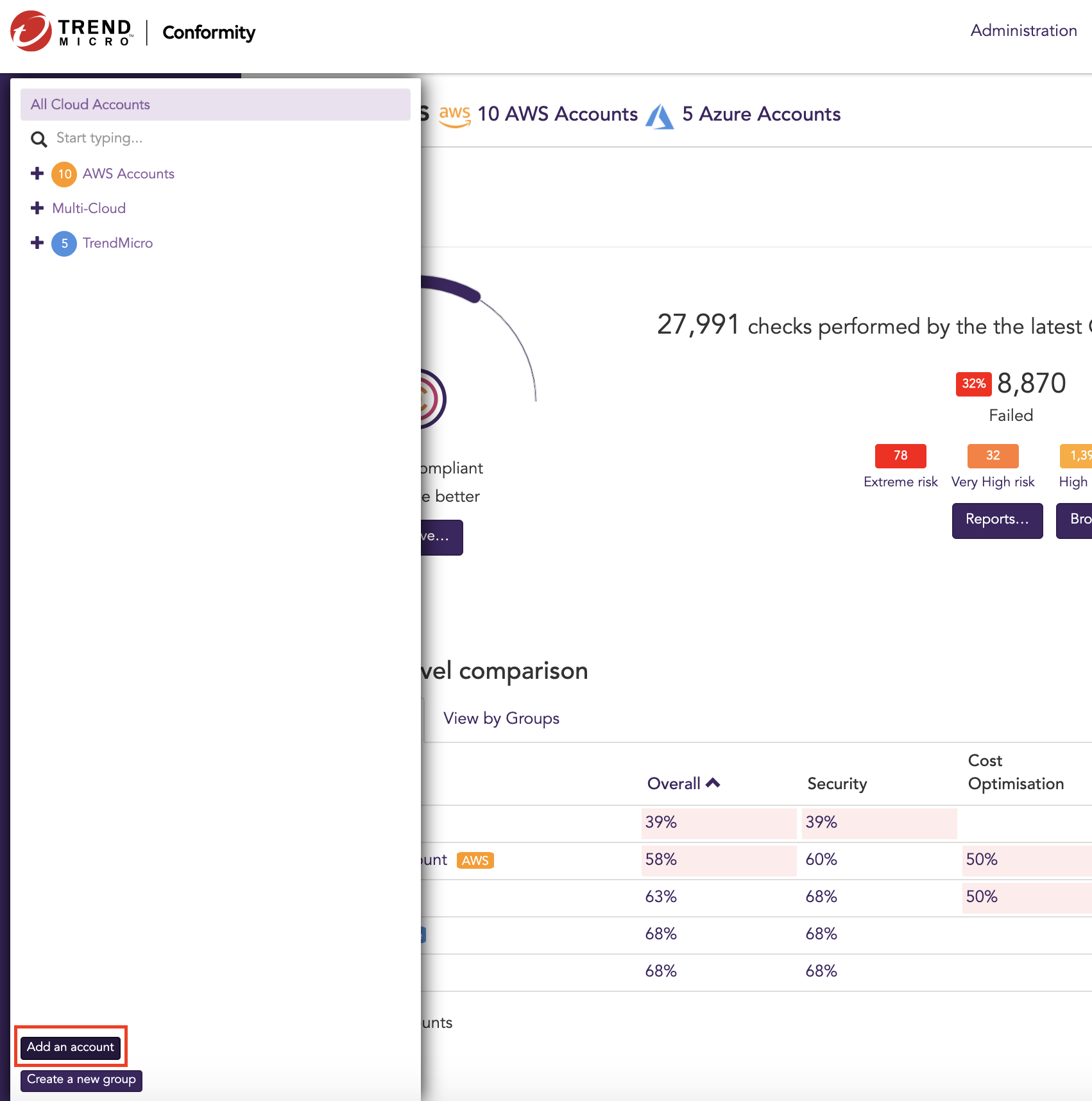Screen dimensions: 1092x1101
Task: Click the yellow High risk badge
Action: [x=1076, y=456]
